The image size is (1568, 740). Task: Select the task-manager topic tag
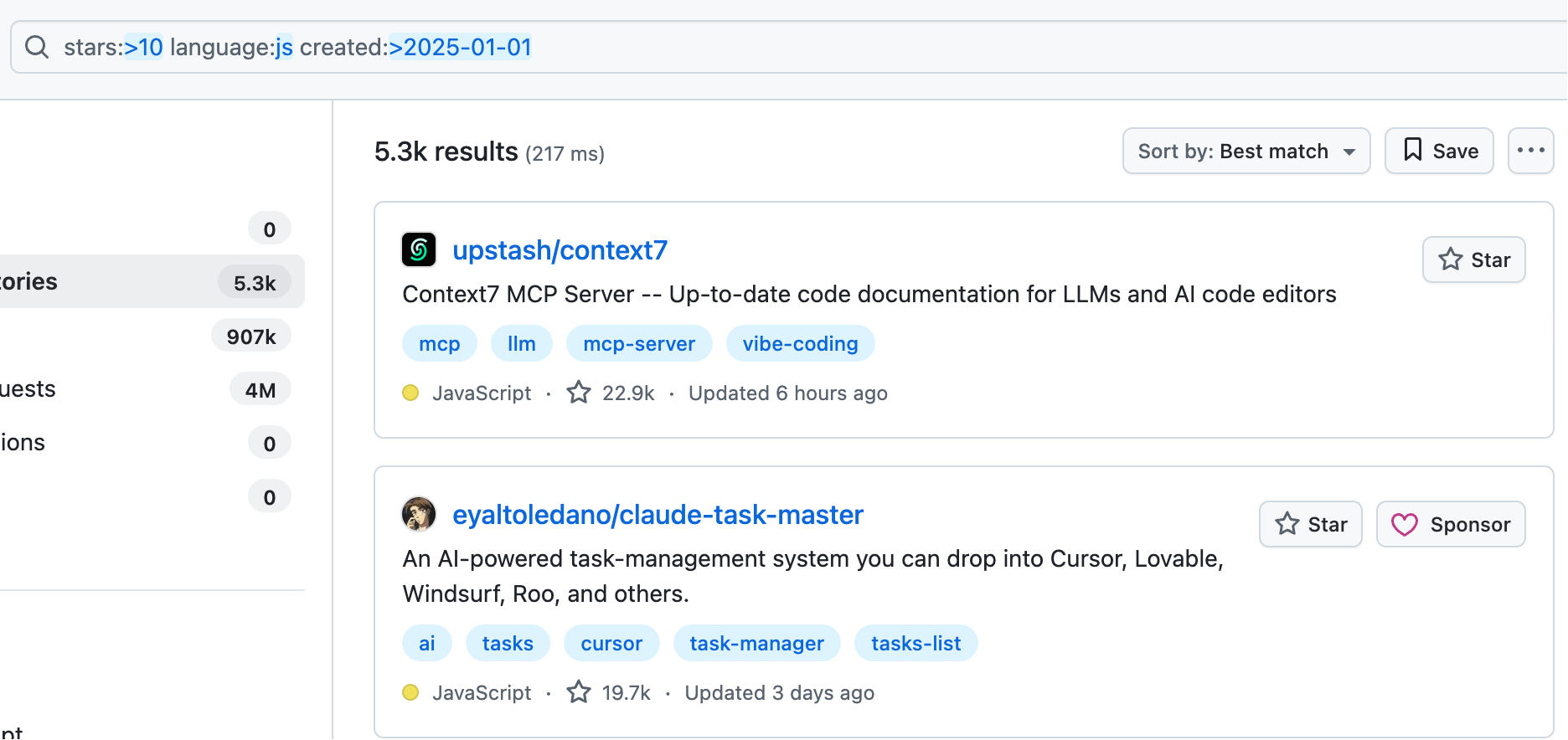pyautogui.click(x=756, y=644)
